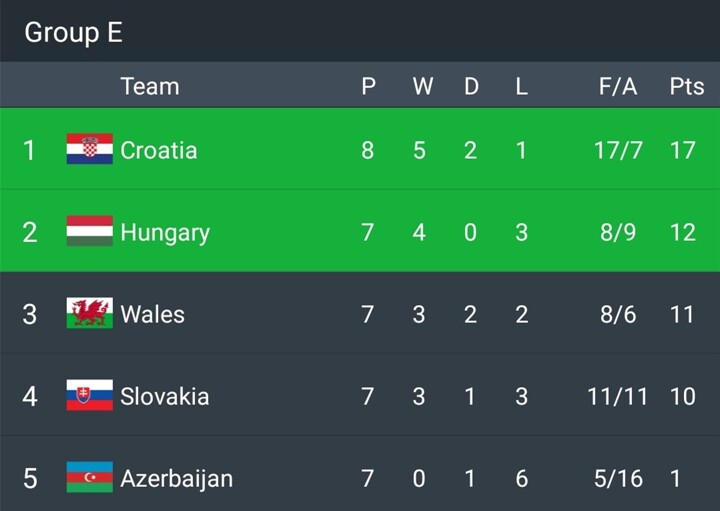Screen dimensions: 720x511
Task: Open the Azerbaijan team name
Action: click(176, 478)
